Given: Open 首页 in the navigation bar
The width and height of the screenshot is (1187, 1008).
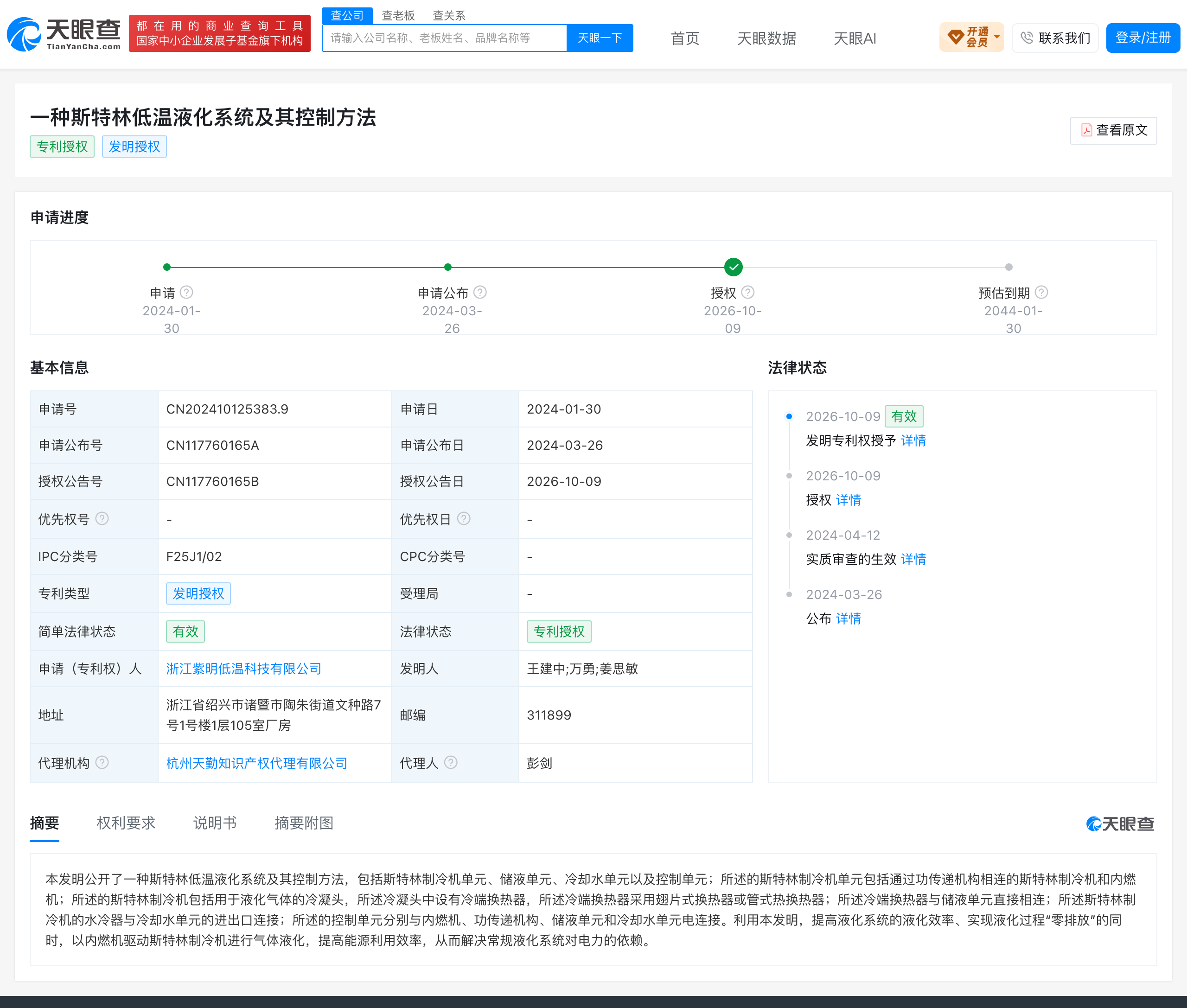Looking at the screenshot, I should [x=685, y=38].
